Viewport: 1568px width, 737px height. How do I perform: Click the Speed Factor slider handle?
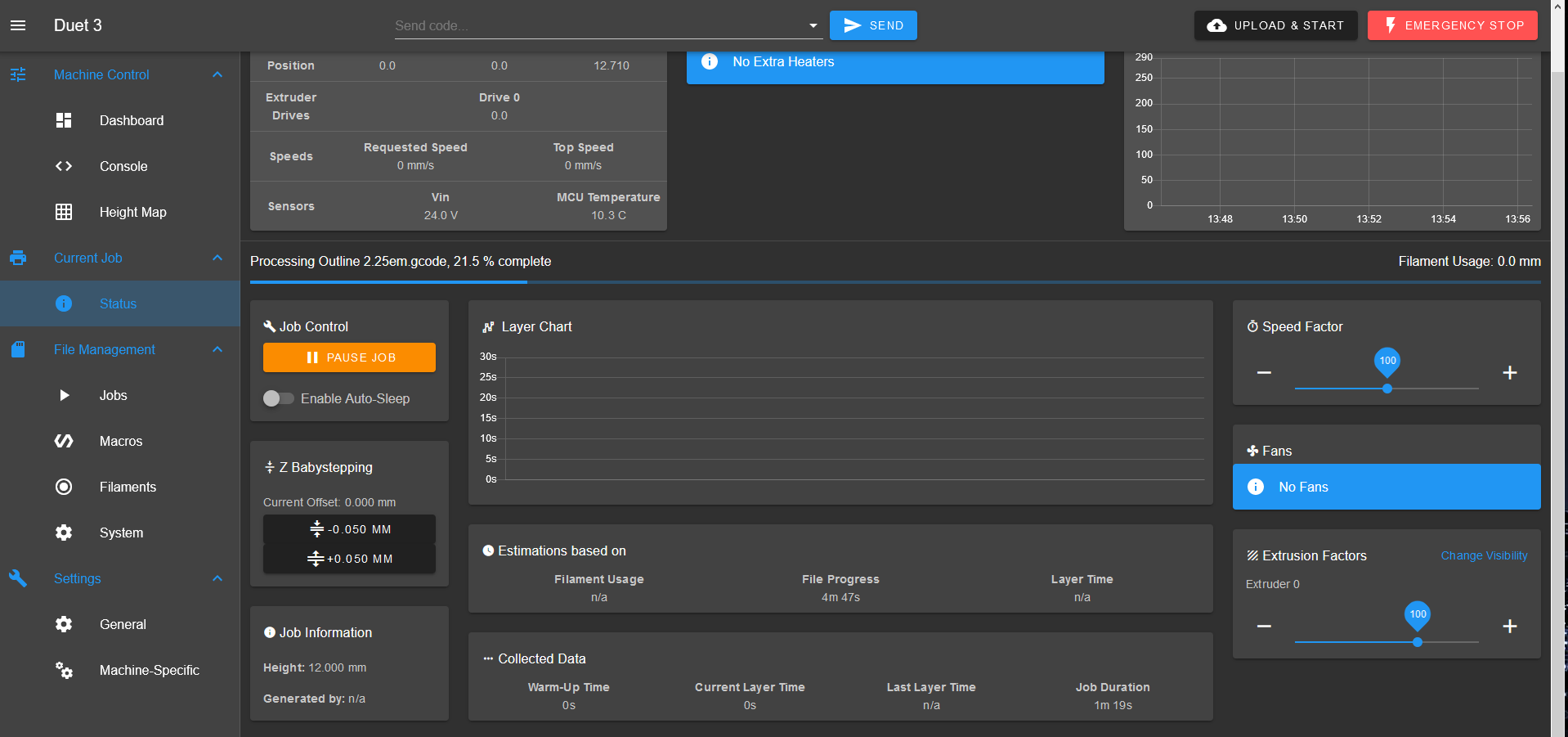[x=1387, y=389]
